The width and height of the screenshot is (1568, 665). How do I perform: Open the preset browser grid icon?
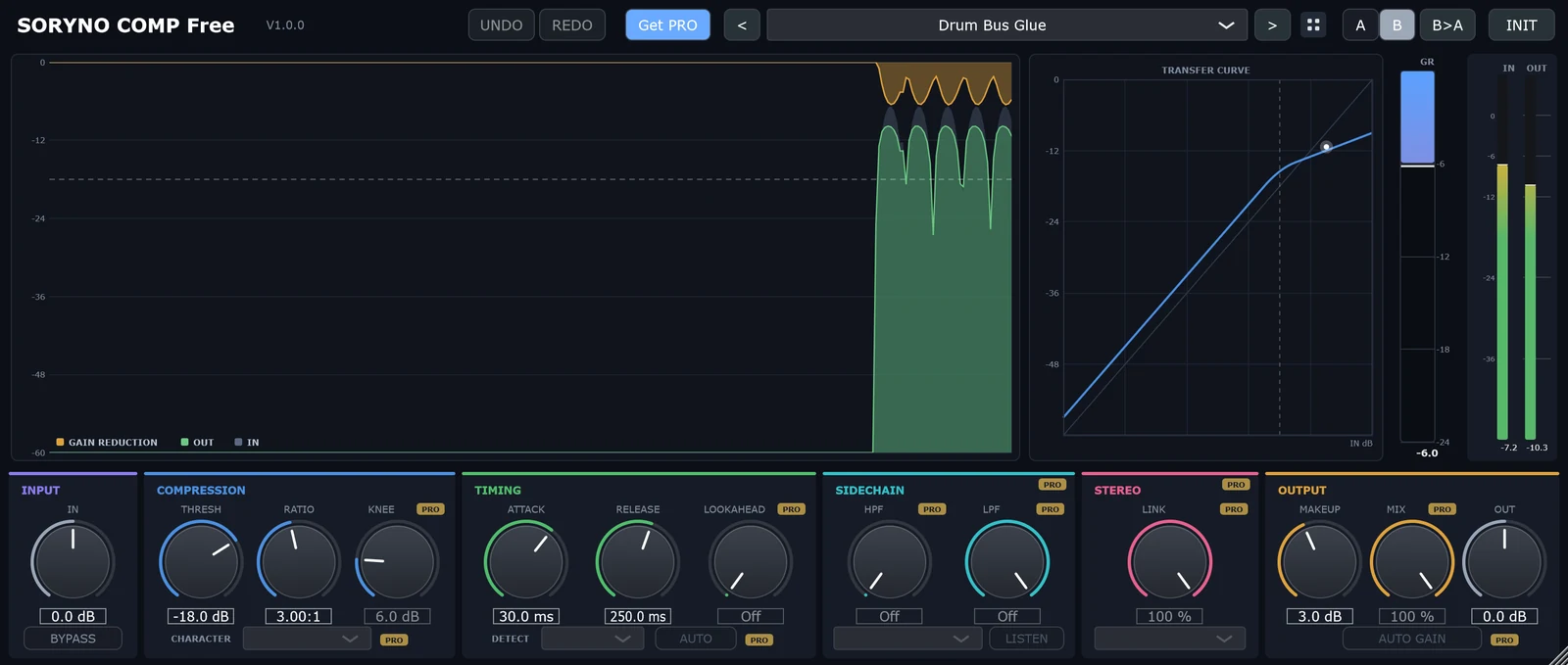point(1313,24)
